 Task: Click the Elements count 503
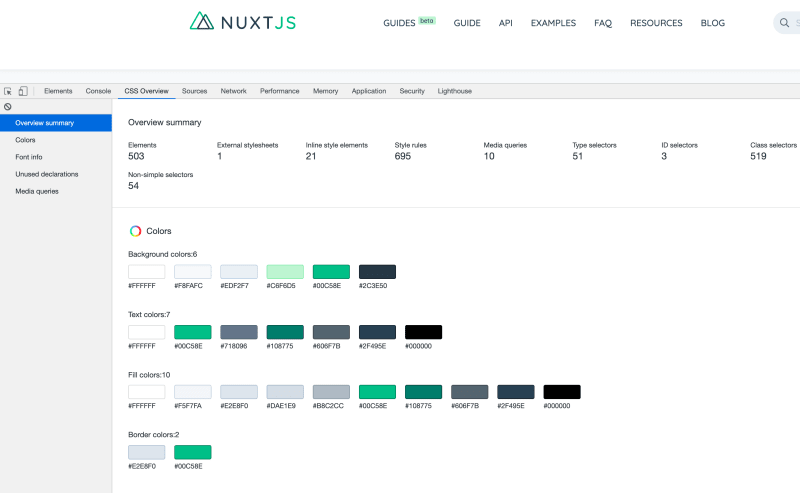[x=136, y=156]
